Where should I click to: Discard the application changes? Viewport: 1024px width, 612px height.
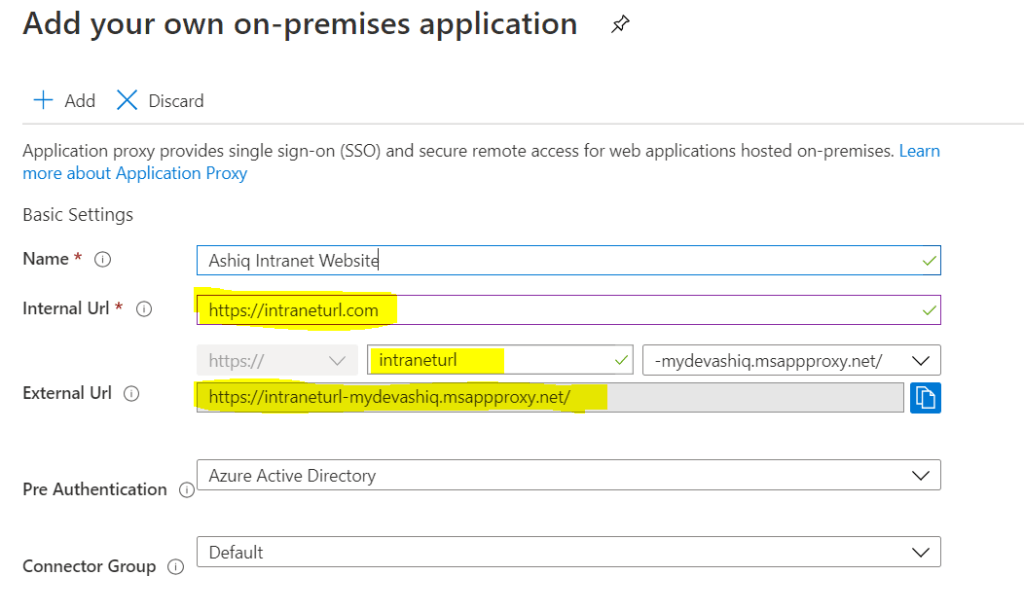(x=160, y=100)
